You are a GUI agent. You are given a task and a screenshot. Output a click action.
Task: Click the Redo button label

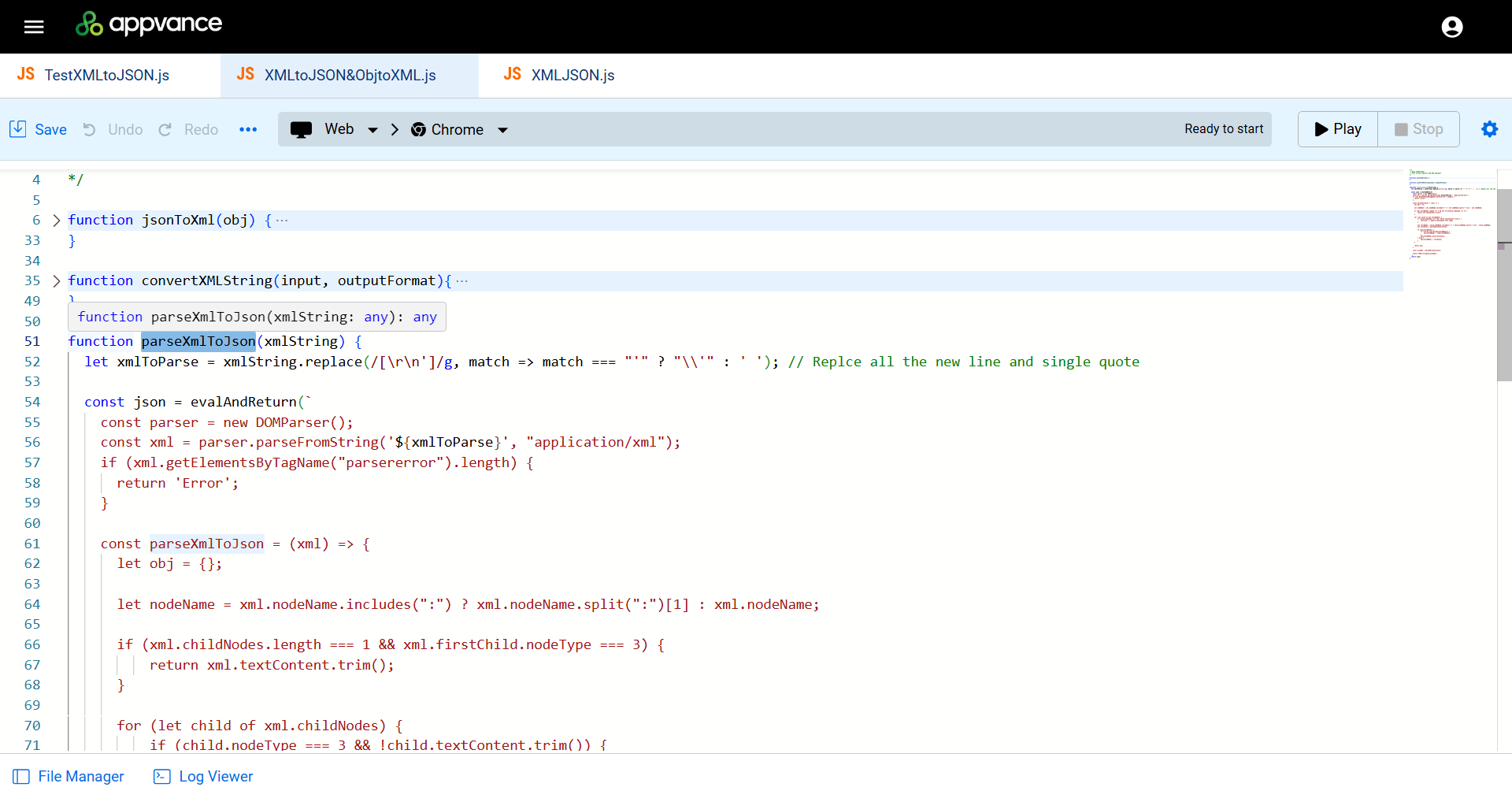(x=201, y=129)
